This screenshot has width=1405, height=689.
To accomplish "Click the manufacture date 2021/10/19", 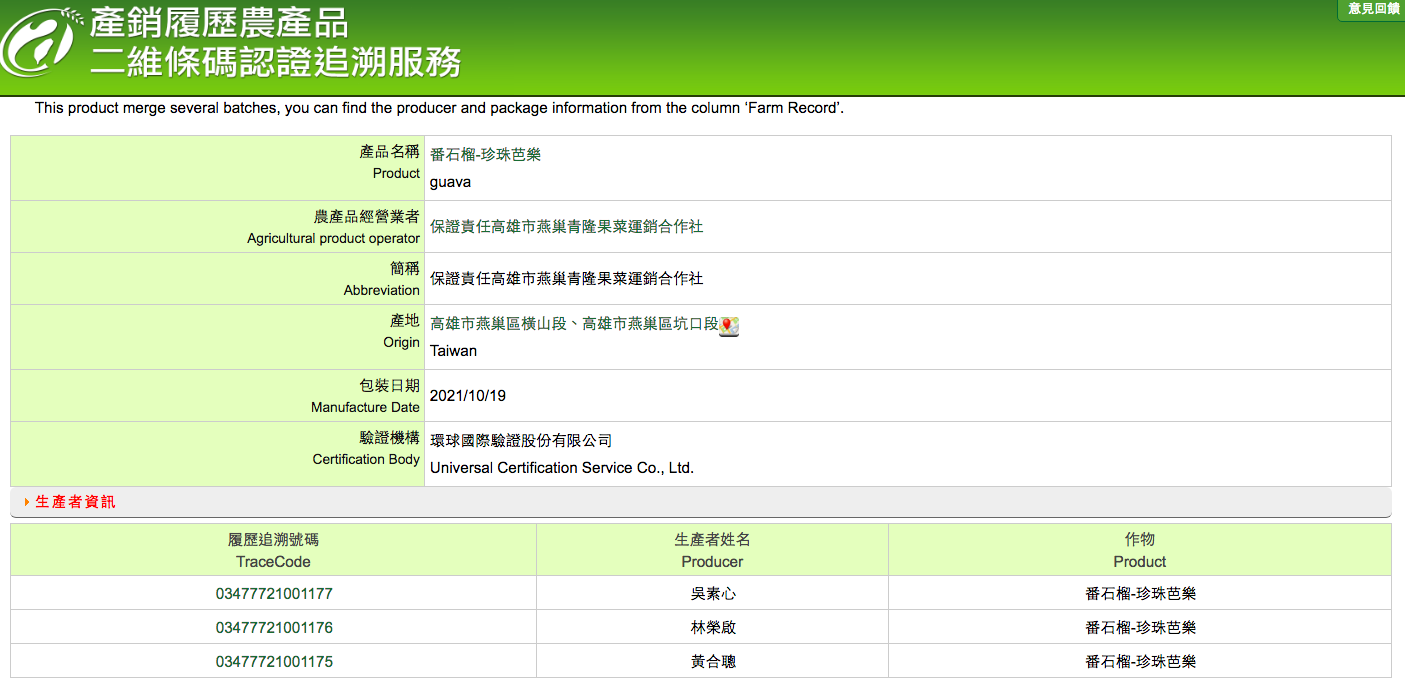I will click(x=468, y=395).
